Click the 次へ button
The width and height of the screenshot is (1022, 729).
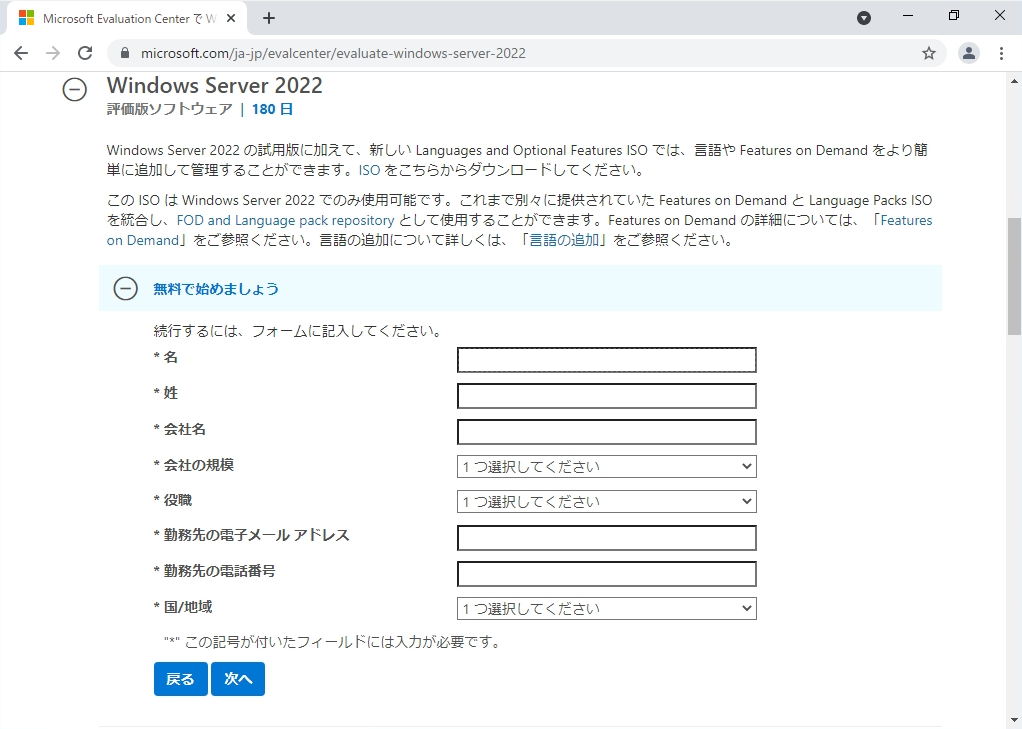pyautogui.click(x=238, y=679)
